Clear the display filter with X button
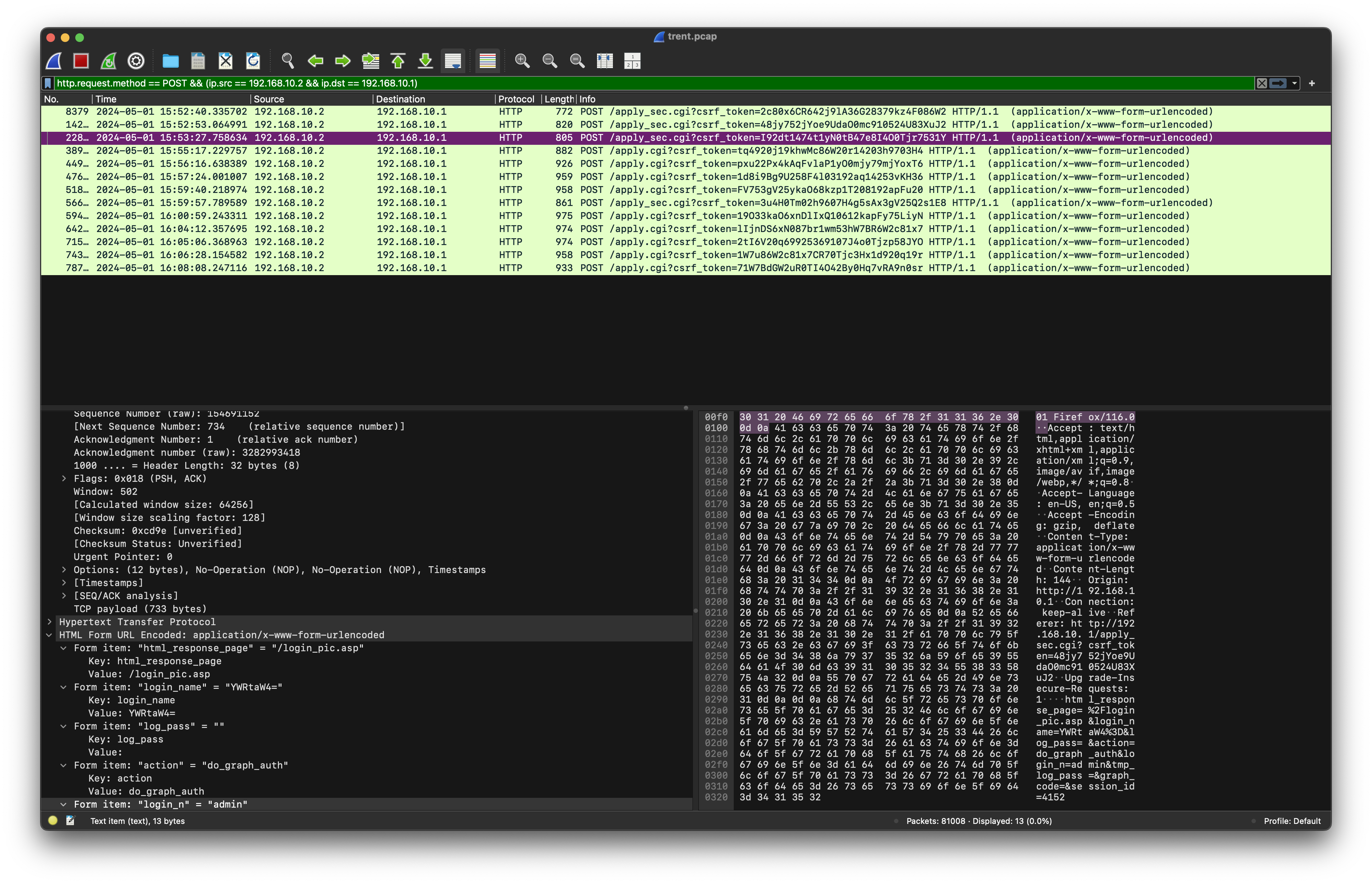 [1262, 83]
